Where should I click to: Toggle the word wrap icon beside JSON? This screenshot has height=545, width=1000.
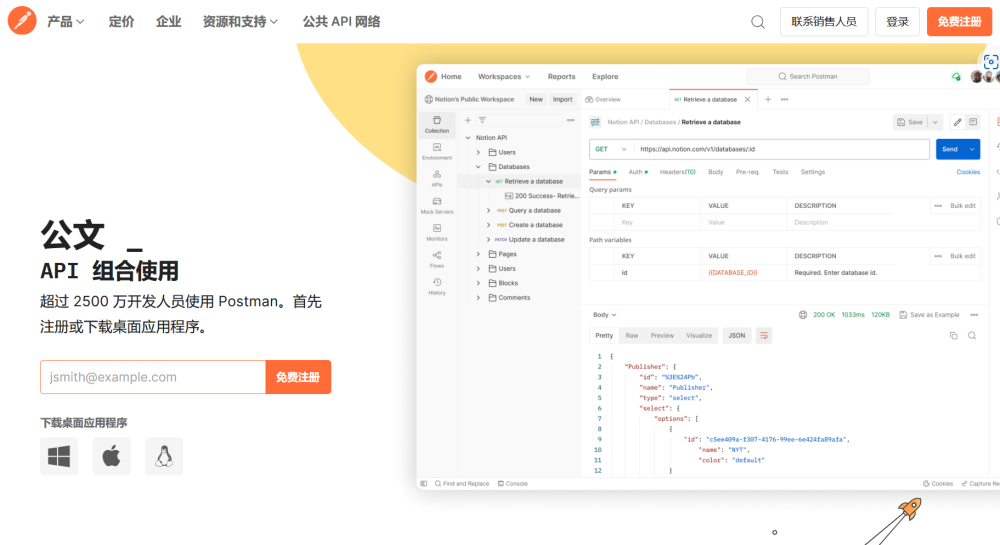click(763, 335)
